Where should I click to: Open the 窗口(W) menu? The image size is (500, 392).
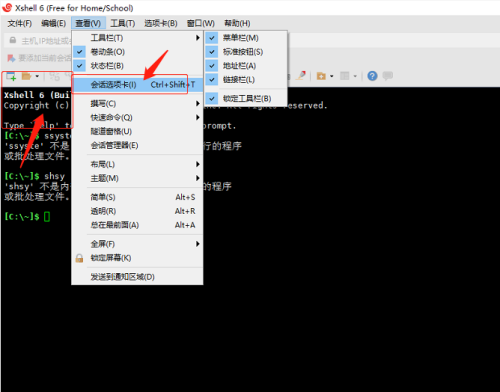(x=200, y=23)
